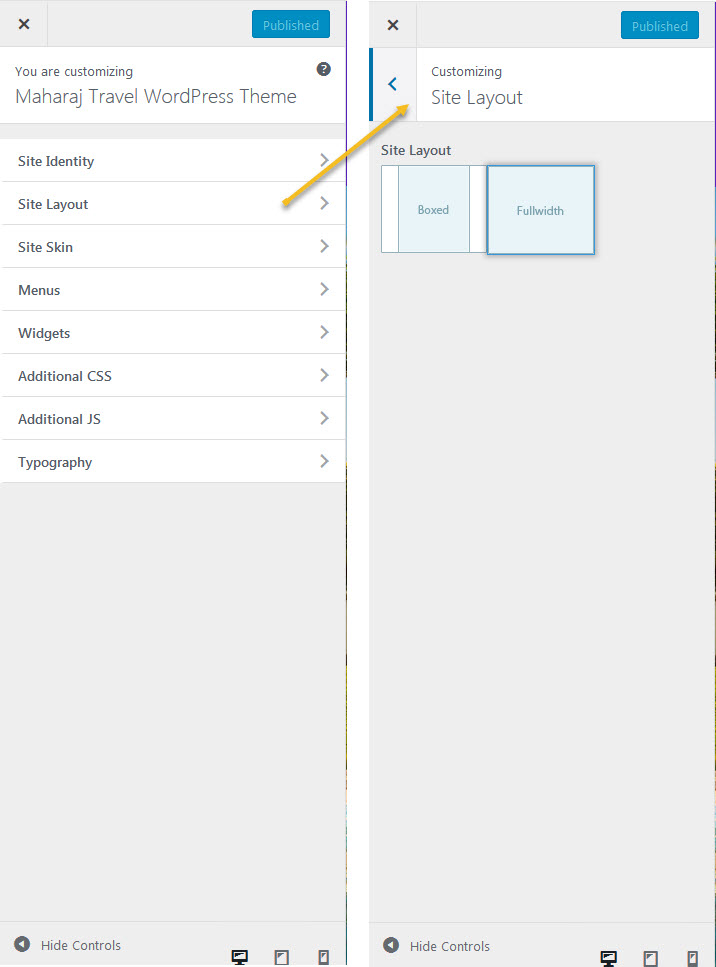Switch to desktop preview in left panel
Image resolution: width=716 pixels, height=967 pixels.
[x=240, y=957]
